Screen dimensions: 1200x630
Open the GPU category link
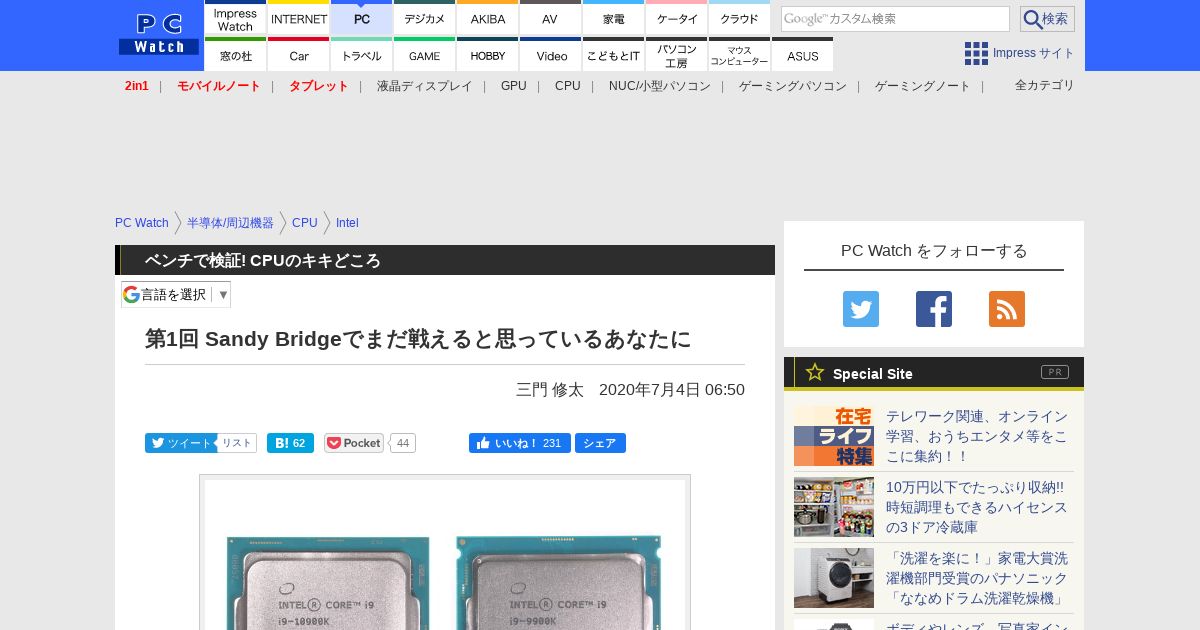click(514, 86)
